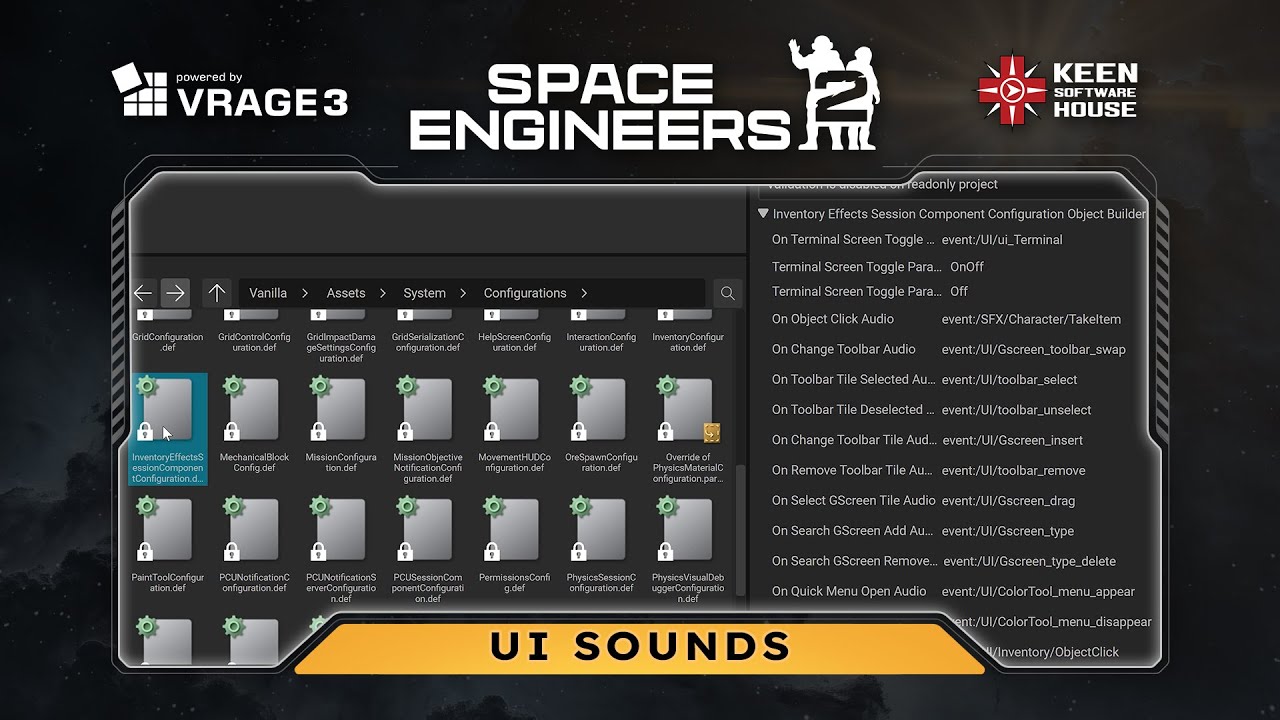Click HelpScreenConfiguration.def file name
Viewport: 1280px width, 720px height.
(514, 342)
